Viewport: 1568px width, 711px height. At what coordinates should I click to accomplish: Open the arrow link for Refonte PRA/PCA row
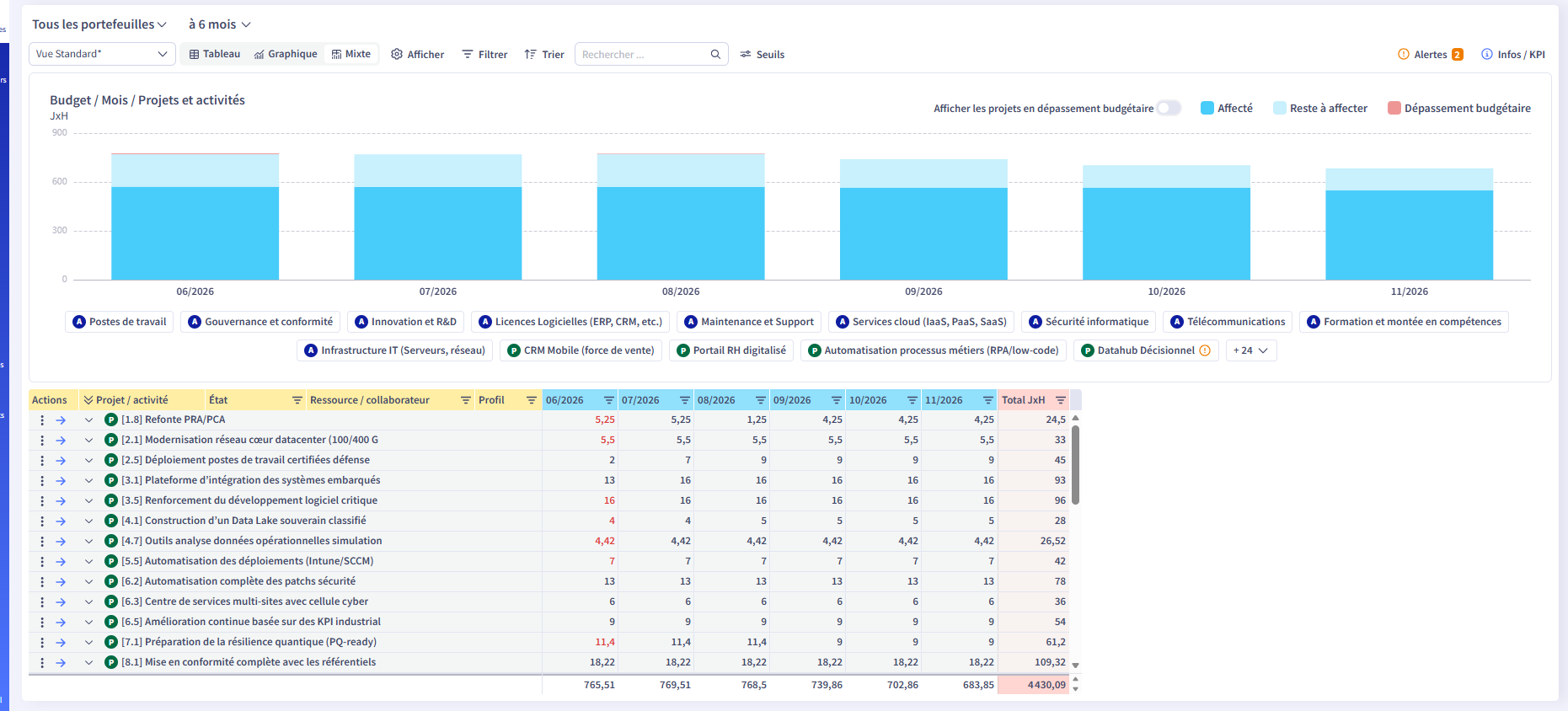click(61, 420)
